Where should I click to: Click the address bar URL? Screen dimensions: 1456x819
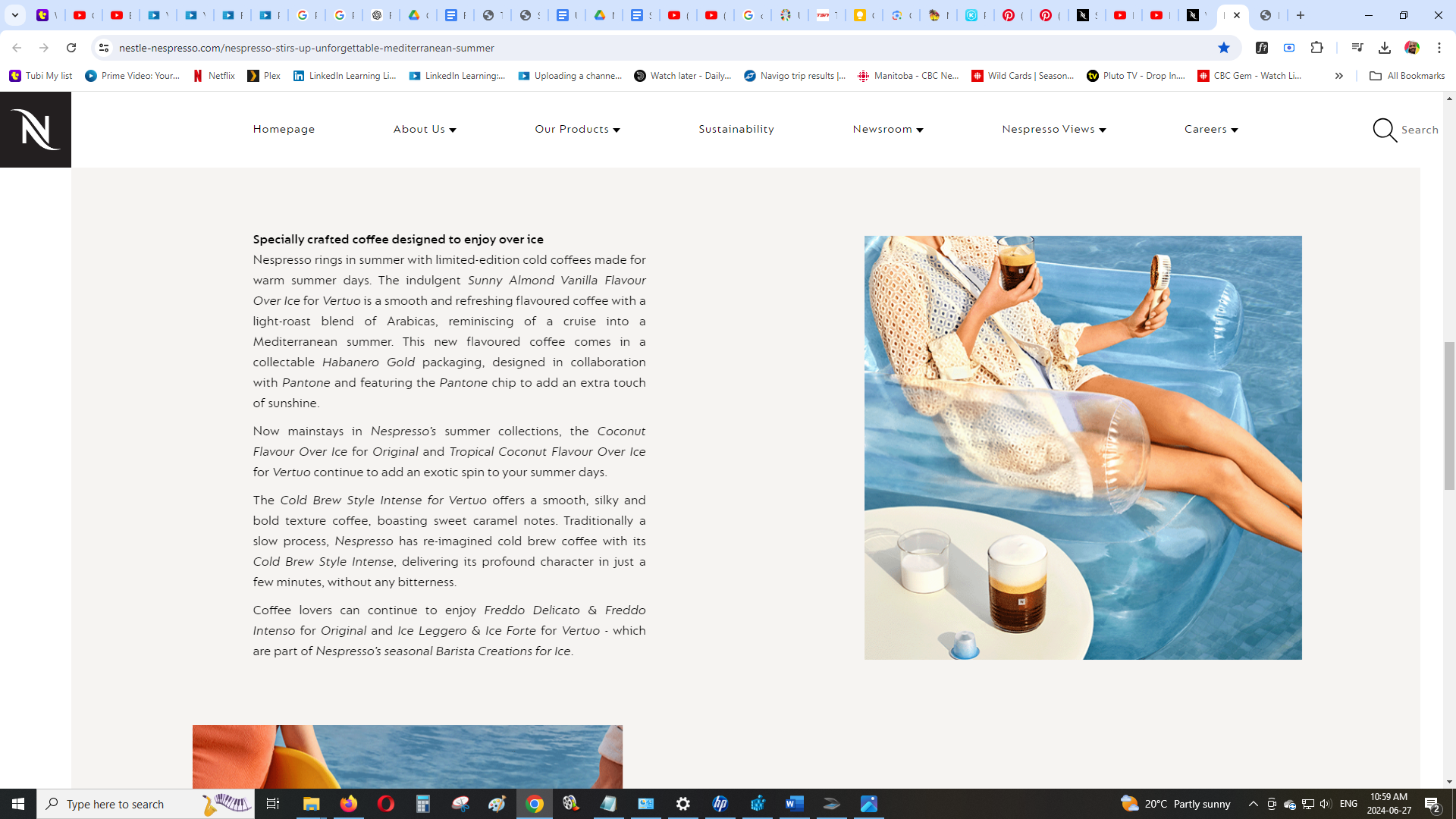306,48
